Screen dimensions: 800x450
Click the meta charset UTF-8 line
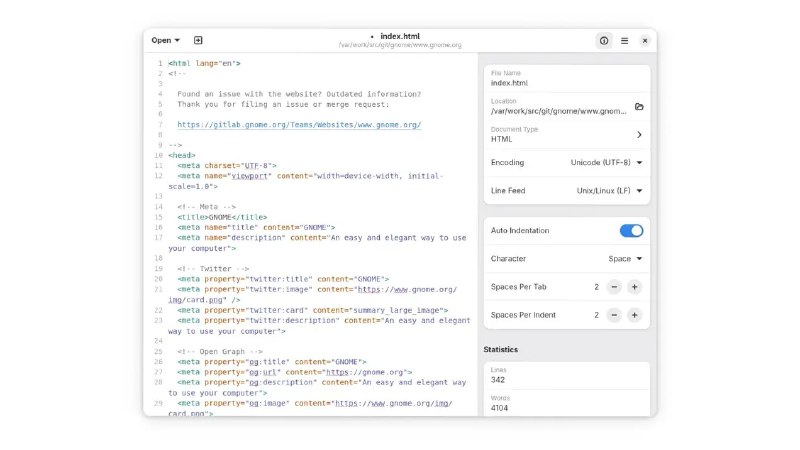pos(227,166)
